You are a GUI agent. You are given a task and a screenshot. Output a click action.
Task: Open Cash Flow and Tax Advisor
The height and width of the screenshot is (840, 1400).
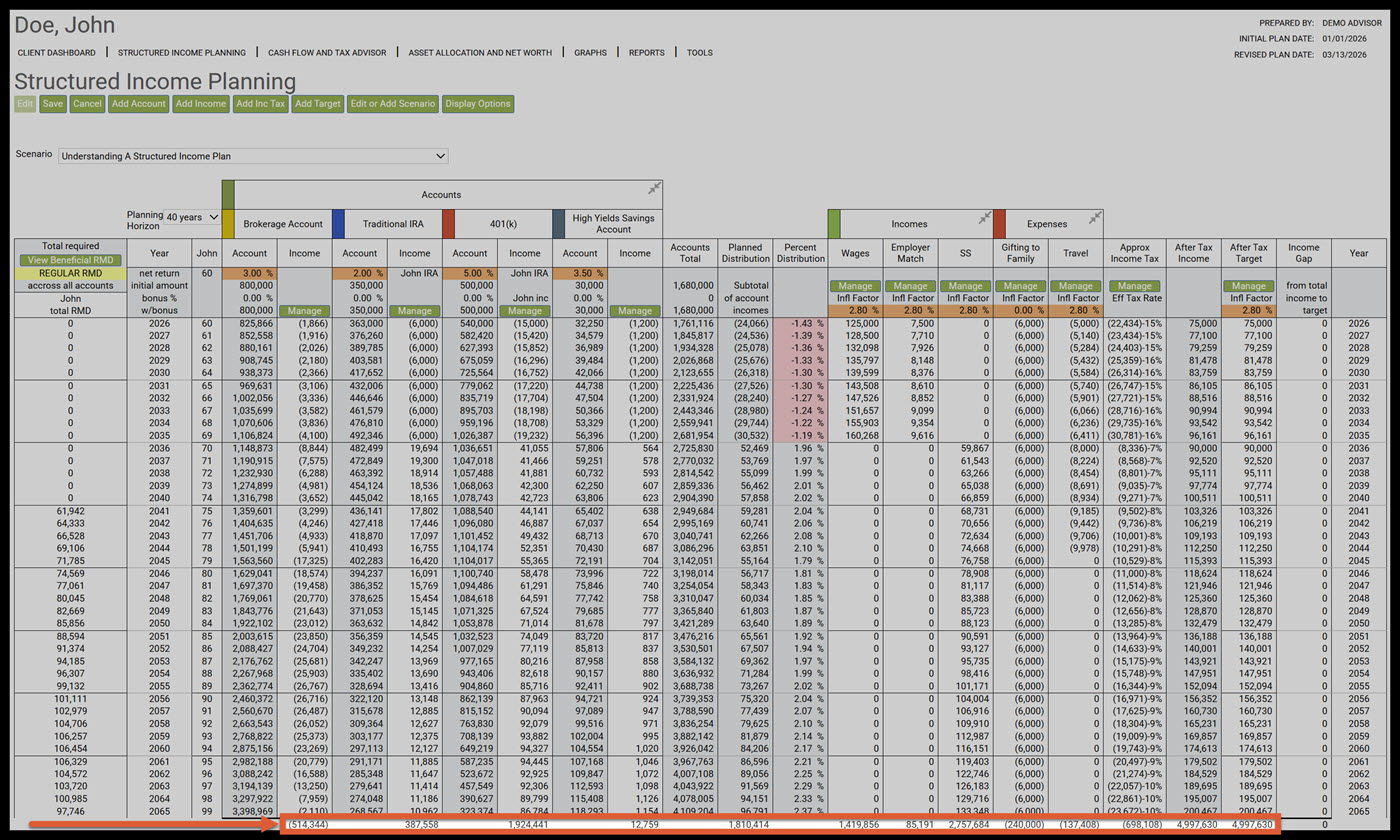[x=327, y=53]
